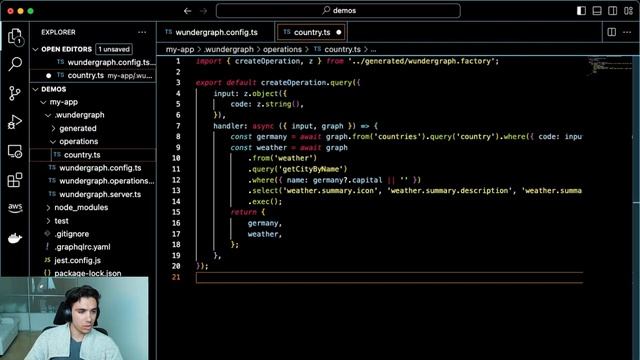Switch to the wundergraph.config.ts tab

[216, 32]
